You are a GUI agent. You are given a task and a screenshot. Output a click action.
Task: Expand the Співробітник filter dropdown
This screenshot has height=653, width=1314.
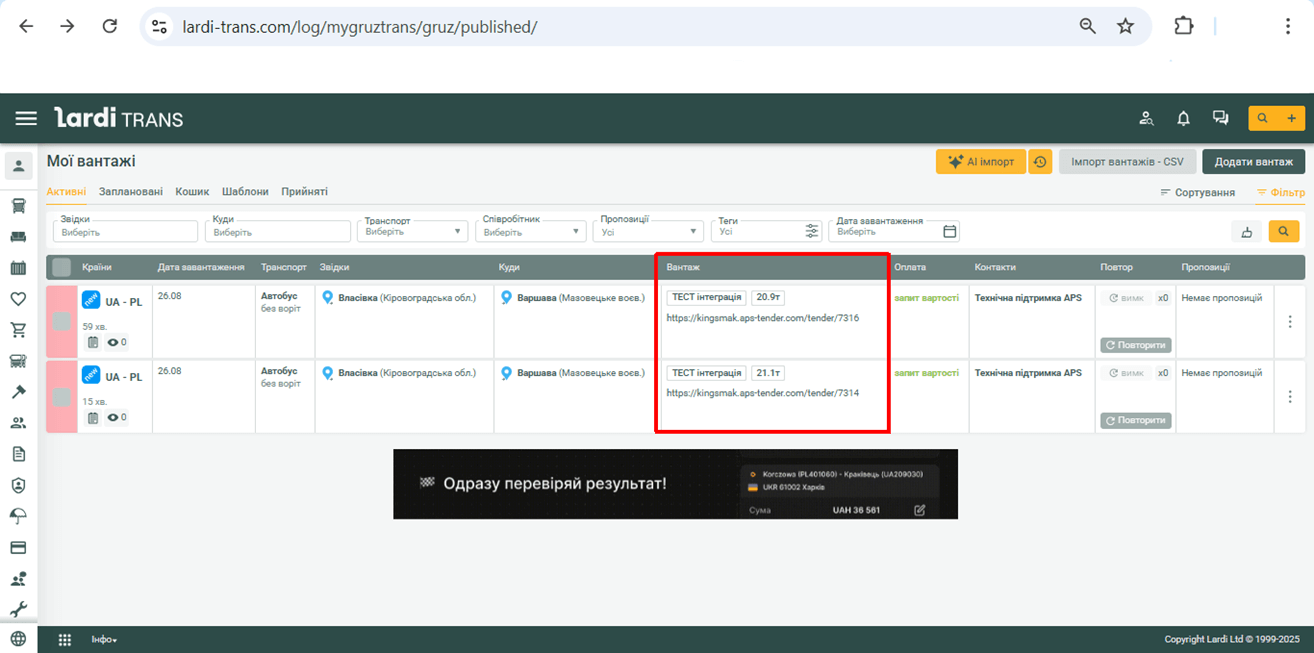(x=531, y=232)
